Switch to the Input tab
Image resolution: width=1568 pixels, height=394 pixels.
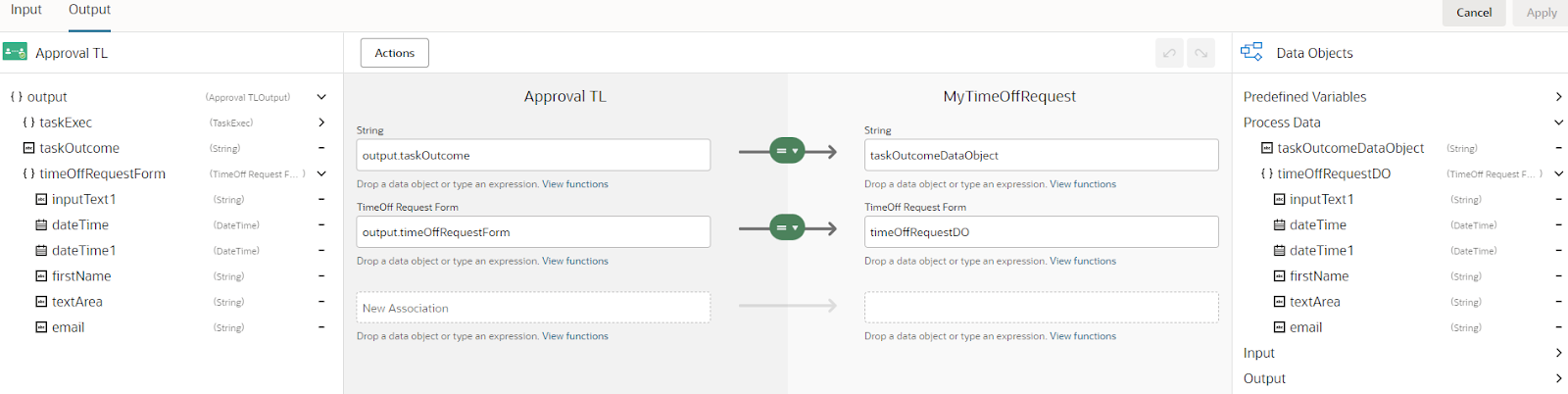point(26,10)
